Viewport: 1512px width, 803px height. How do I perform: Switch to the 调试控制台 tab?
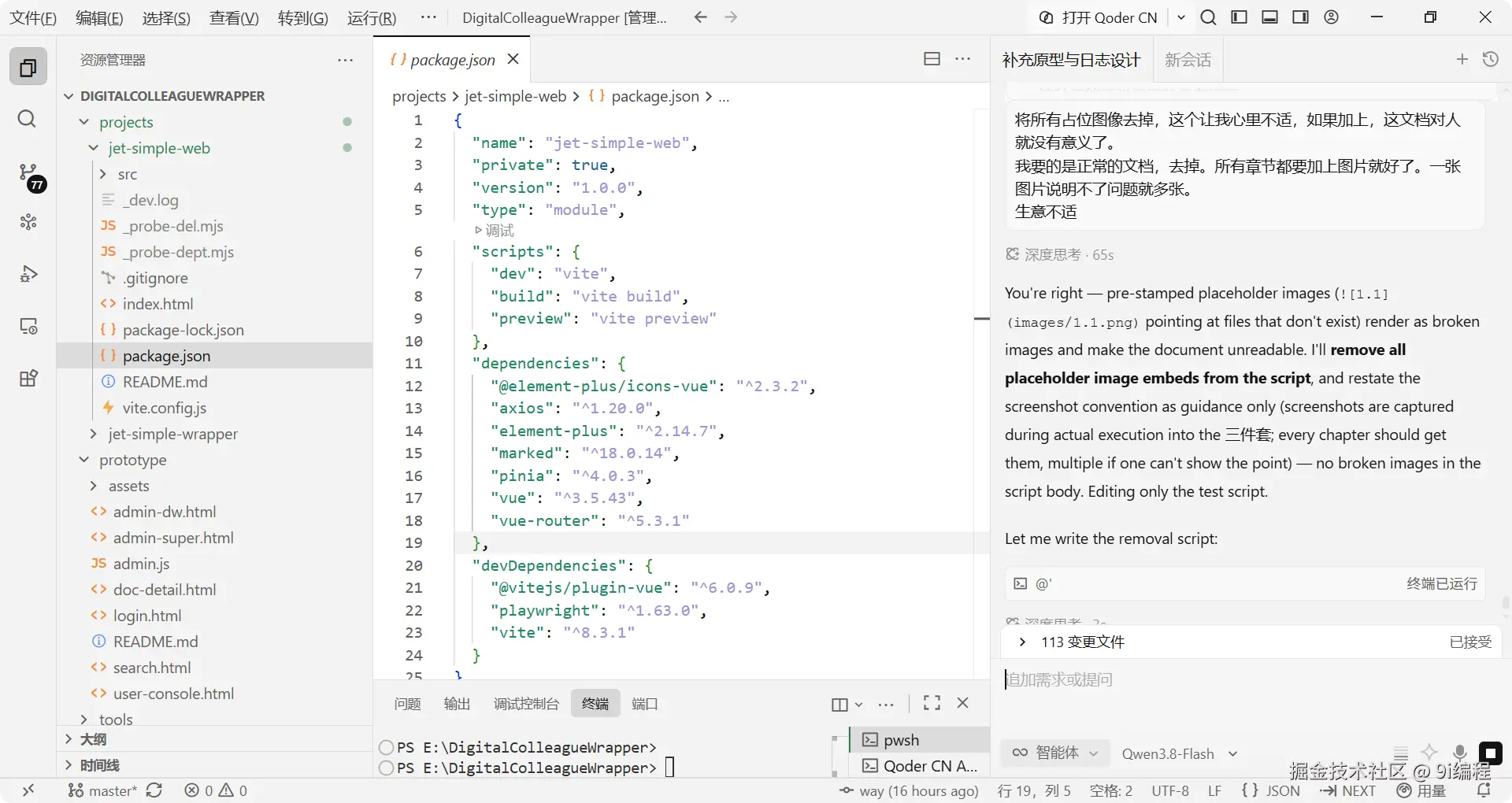526,704
